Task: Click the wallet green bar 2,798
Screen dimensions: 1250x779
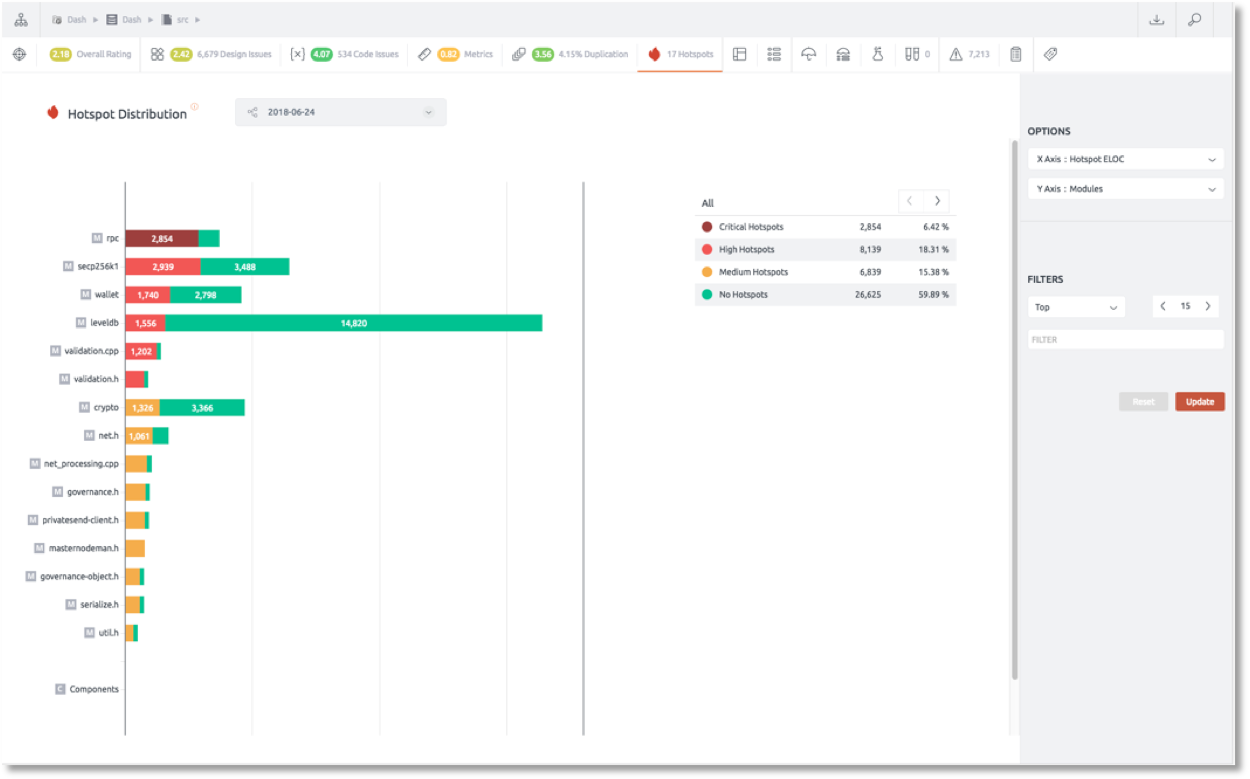Action: coord(205,295)
